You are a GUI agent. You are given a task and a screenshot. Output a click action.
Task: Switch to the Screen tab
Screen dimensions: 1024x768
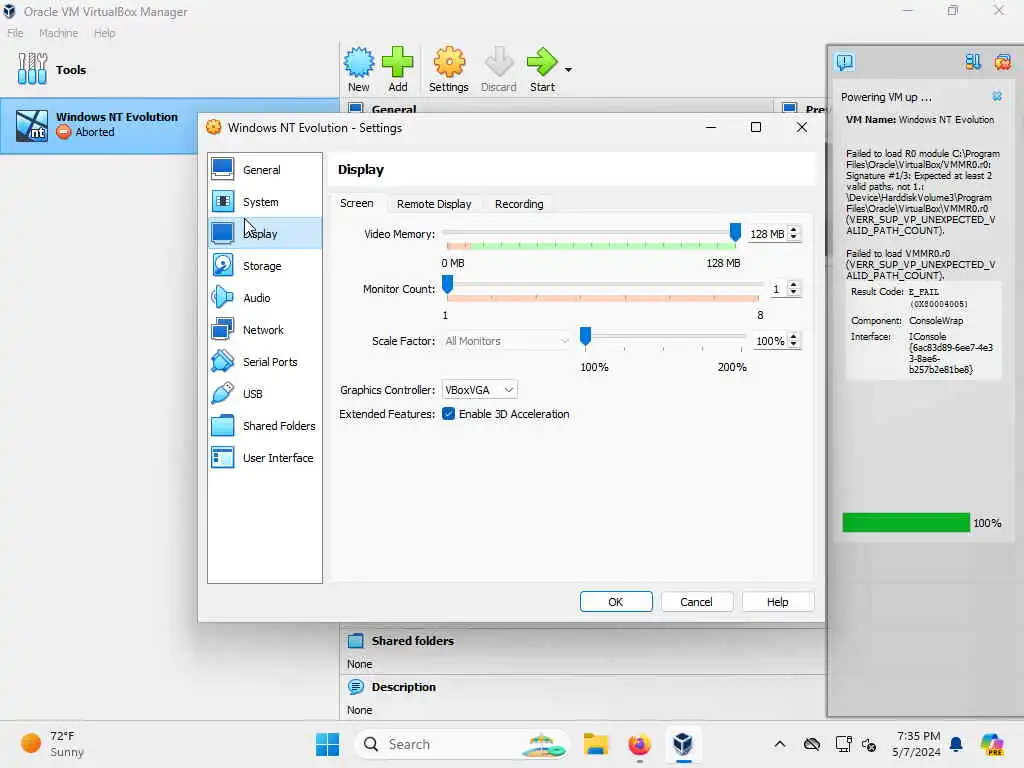[357, 203]
